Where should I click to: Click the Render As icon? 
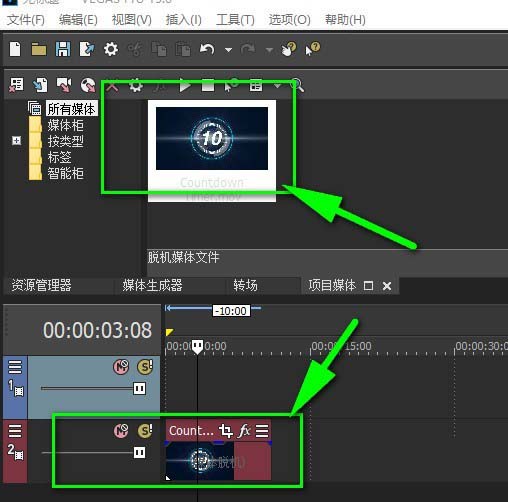pyautogui.click(x=87, y=49)
